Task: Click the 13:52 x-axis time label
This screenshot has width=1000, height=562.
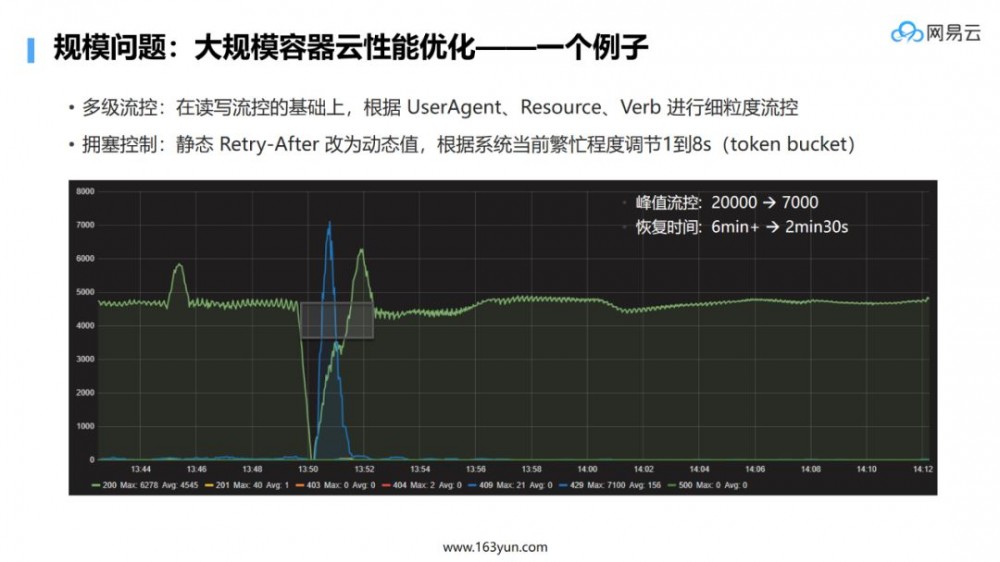Action: point(364,470)
